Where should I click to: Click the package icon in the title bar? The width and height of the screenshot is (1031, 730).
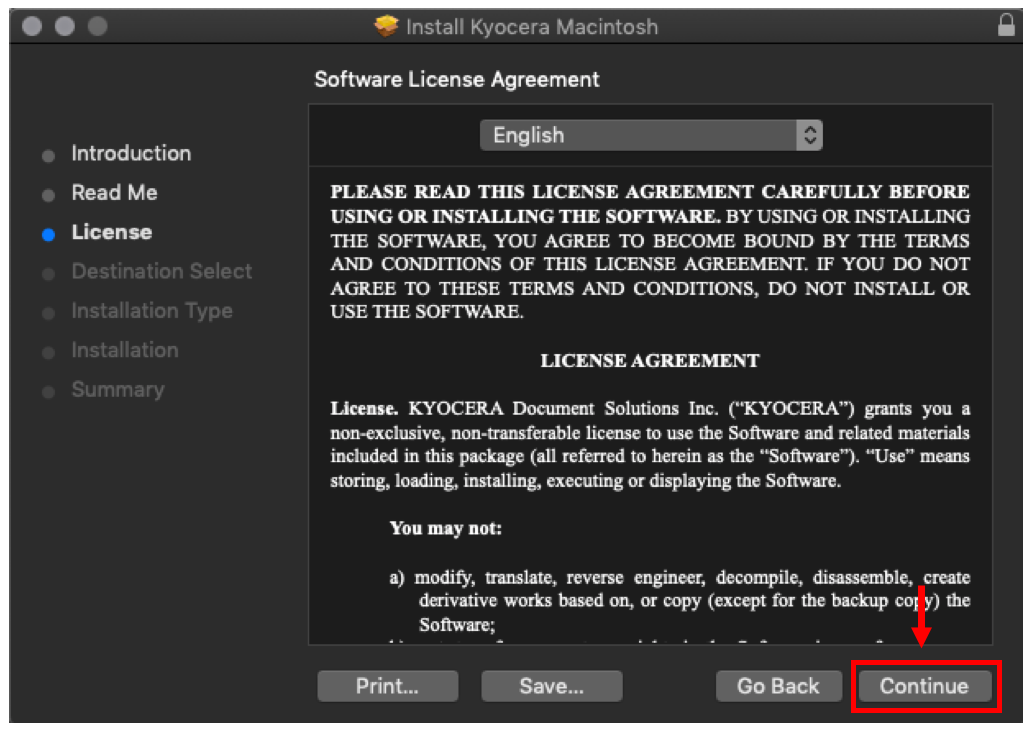click(x=386, y=27)
